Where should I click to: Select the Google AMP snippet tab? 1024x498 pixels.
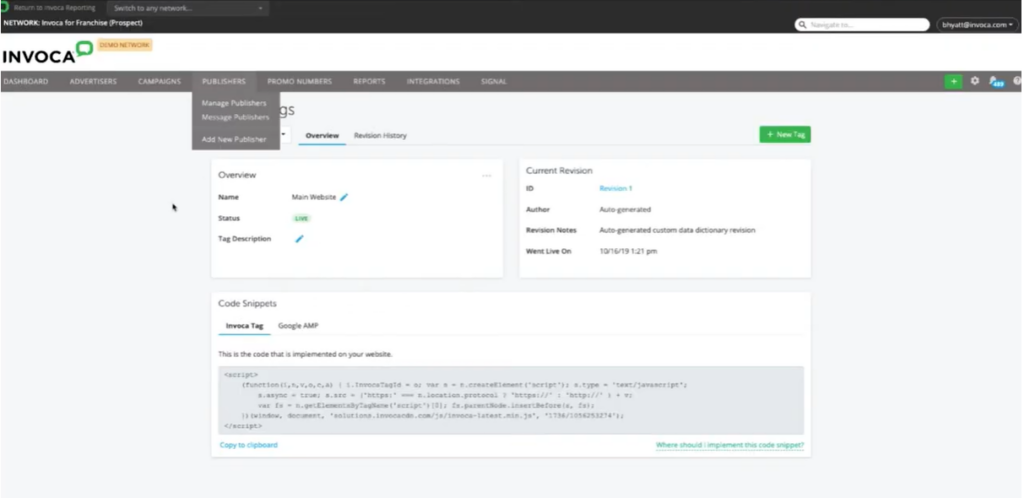[x=298, y=326]
